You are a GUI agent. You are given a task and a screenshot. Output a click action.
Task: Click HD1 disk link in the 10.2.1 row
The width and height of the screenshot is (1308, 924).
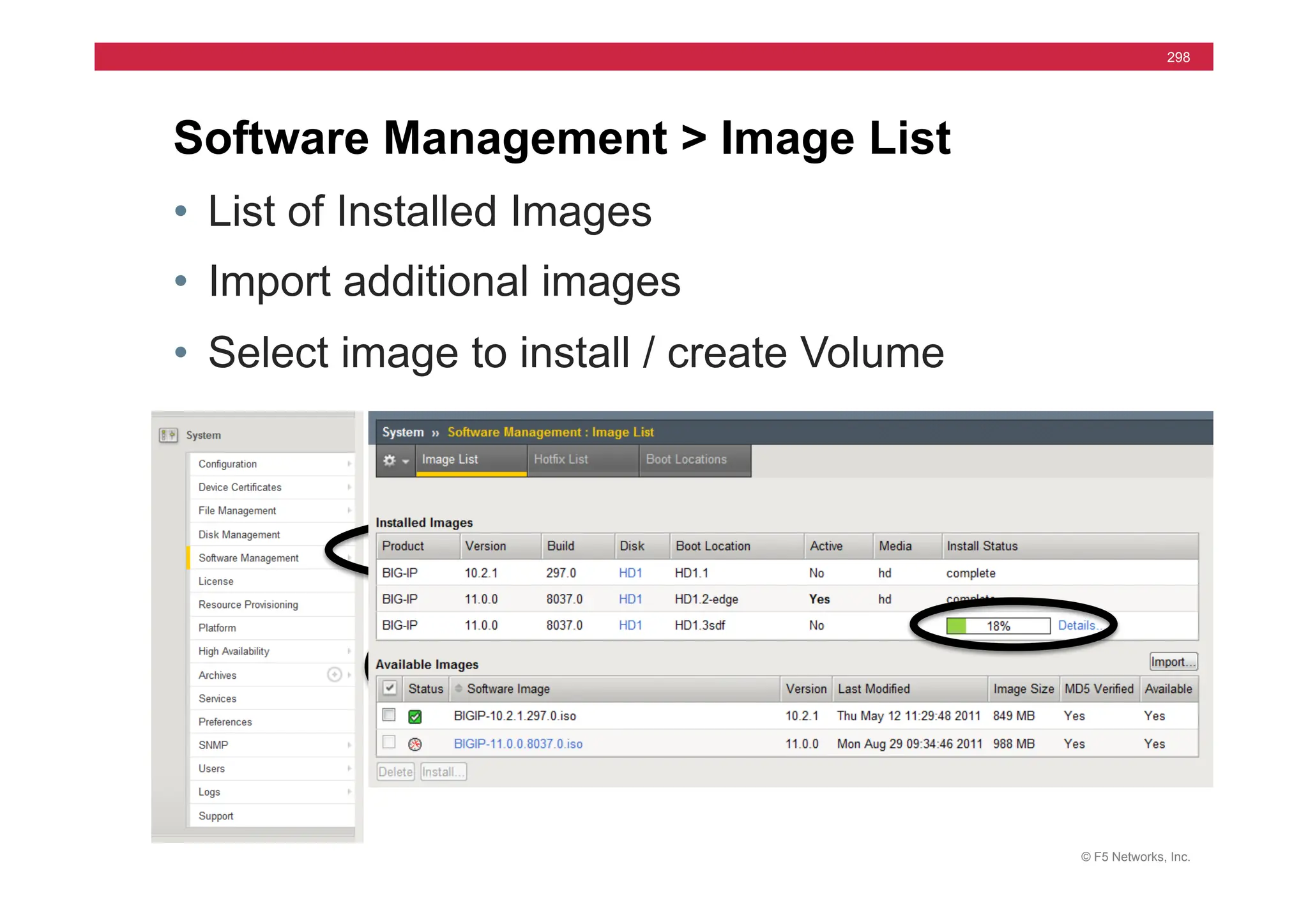(x=630, y=573)
